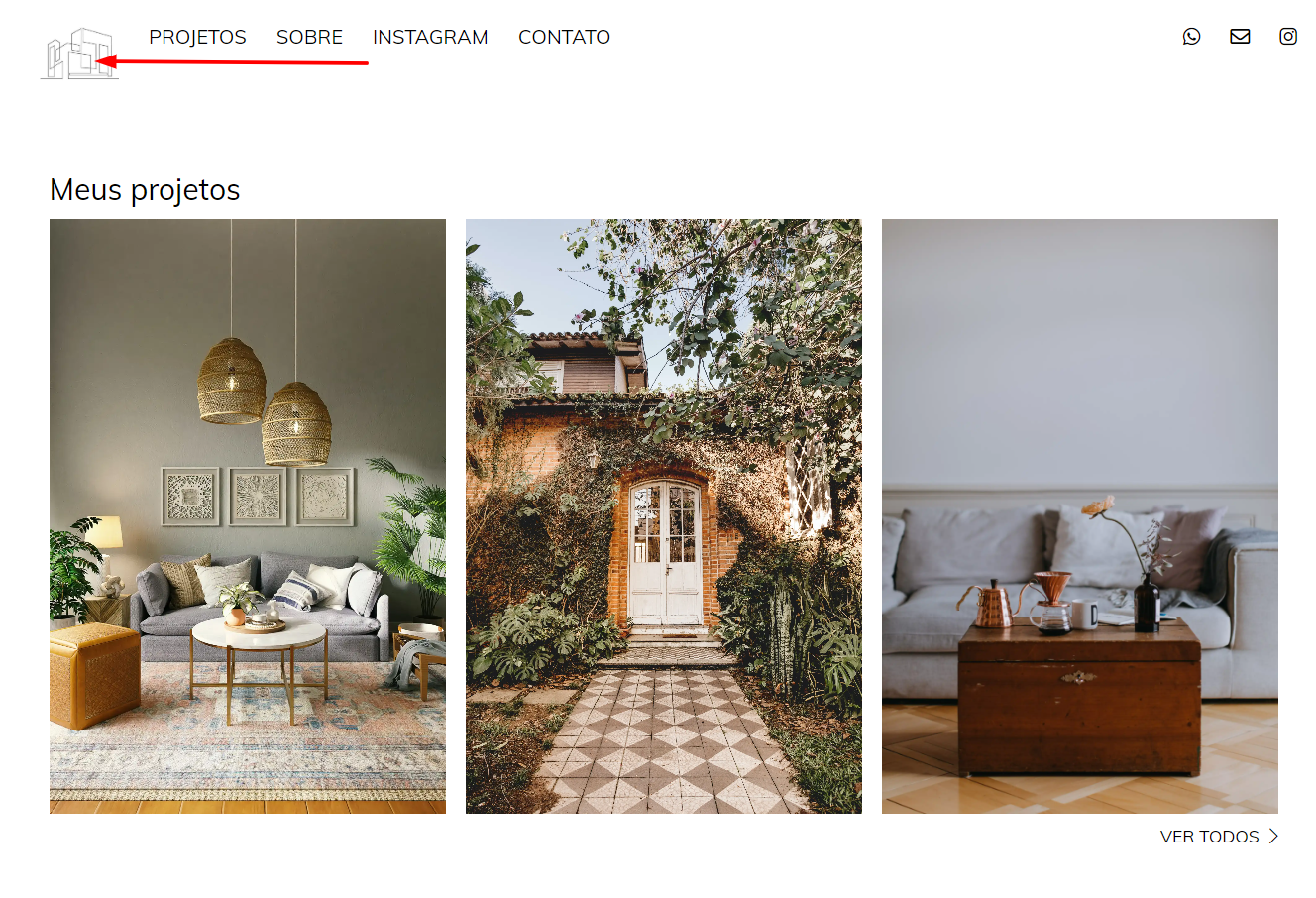Select INSTAGRAM in the navigation bar

coord(430,37)
